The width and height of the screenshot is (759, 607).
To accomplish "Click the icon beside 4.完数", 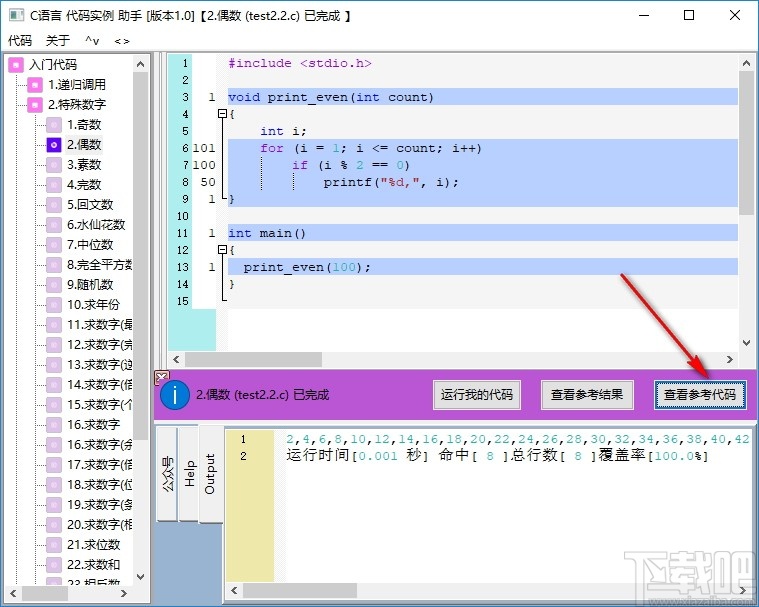I will click(54, 185).
